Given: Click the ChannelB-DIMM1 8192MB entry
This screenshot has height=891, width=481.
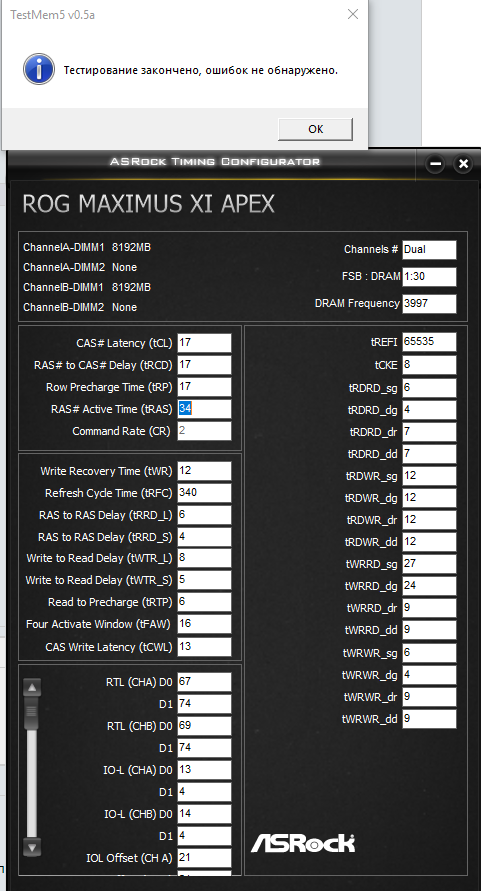Looking at the screenshot, I should tap(87, 287).
